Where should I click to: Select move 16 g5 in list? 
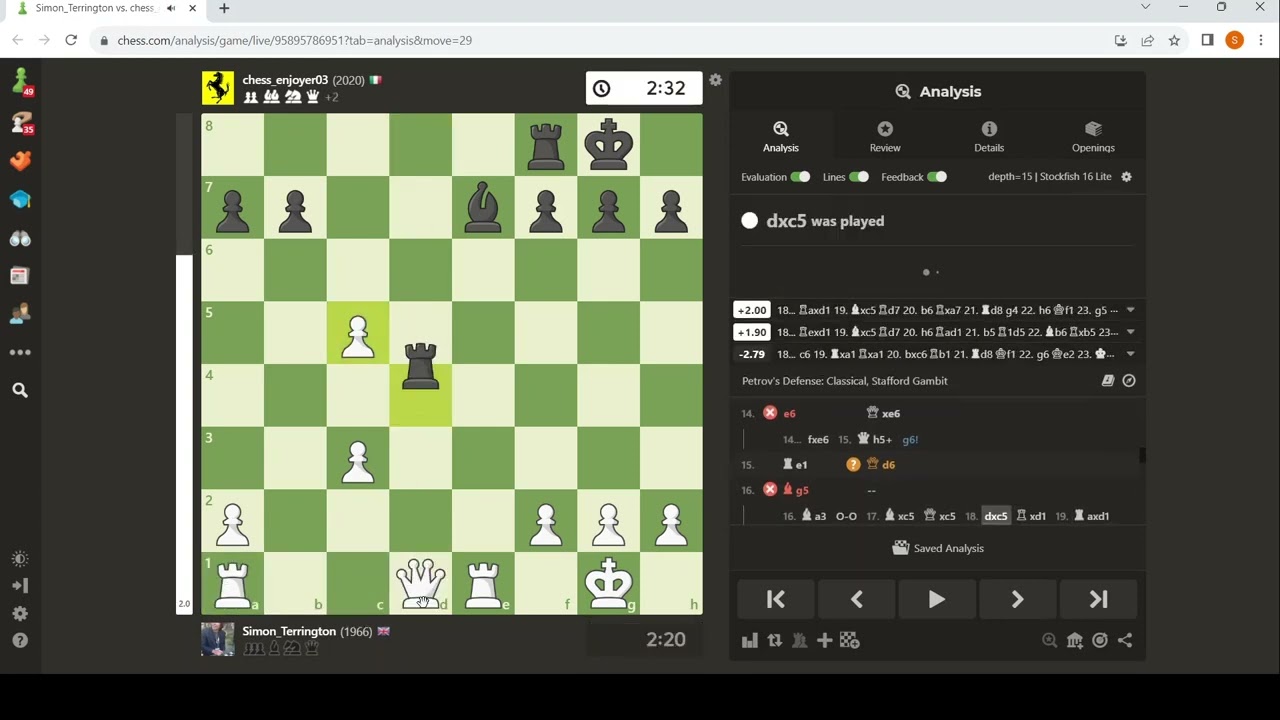(795, 490)
